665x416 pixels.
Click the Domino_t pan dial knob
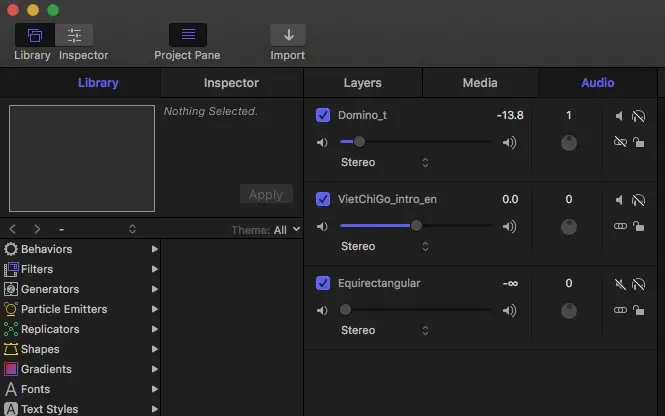coord(569,143)
